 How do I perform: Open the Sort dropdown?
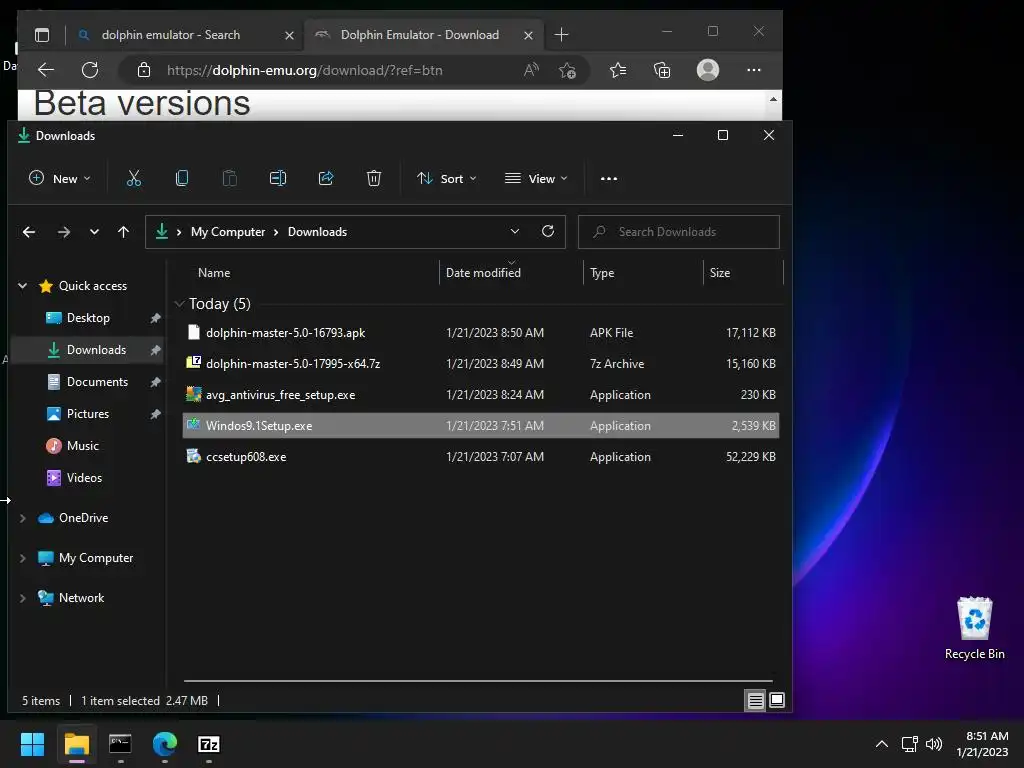pos(447,178)
